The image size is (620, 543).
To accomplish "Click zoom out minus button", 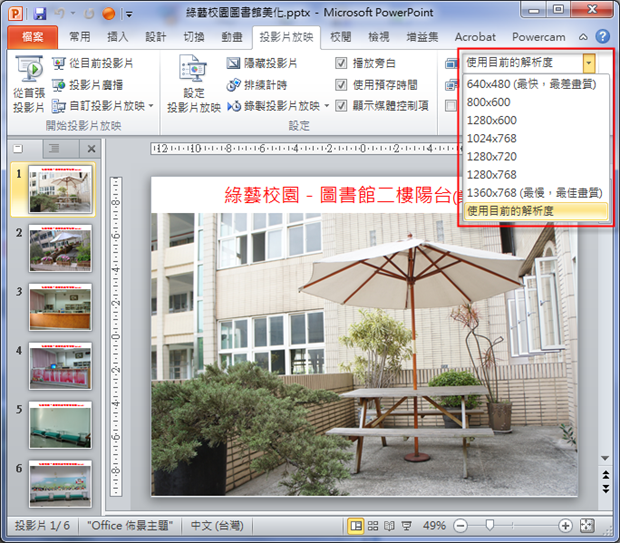I will [x=460, y=526].
